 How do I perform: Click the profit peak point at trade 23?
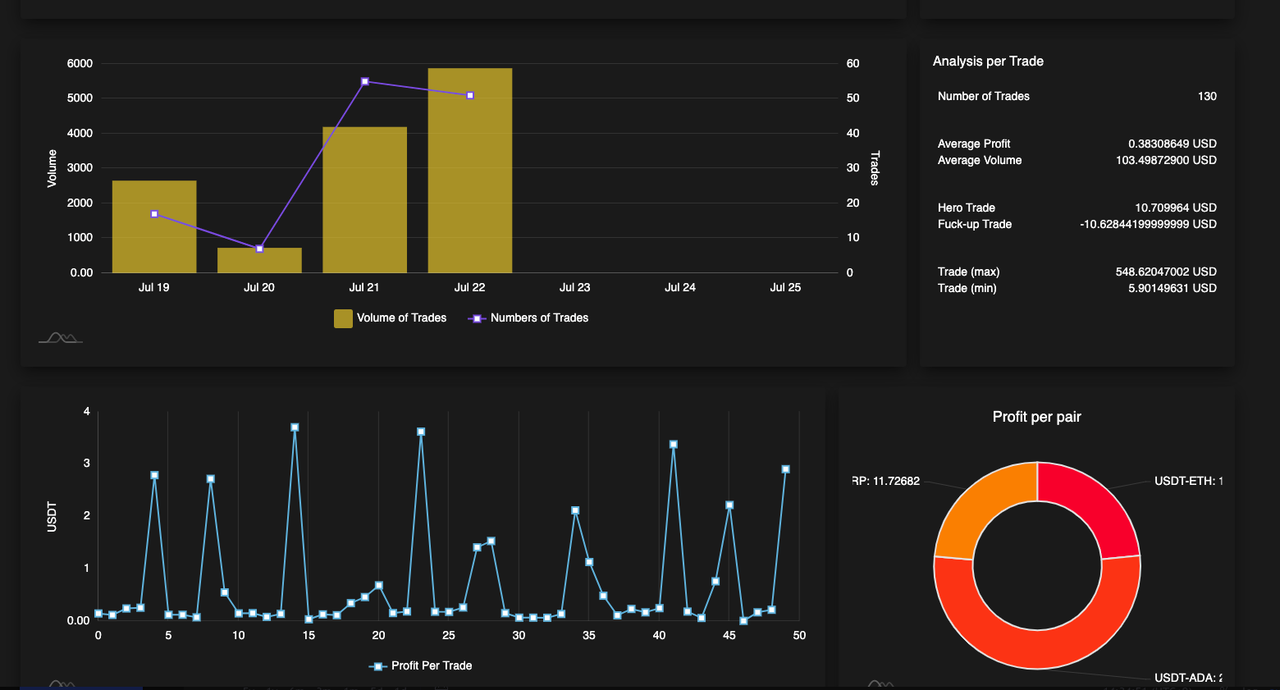421,432
